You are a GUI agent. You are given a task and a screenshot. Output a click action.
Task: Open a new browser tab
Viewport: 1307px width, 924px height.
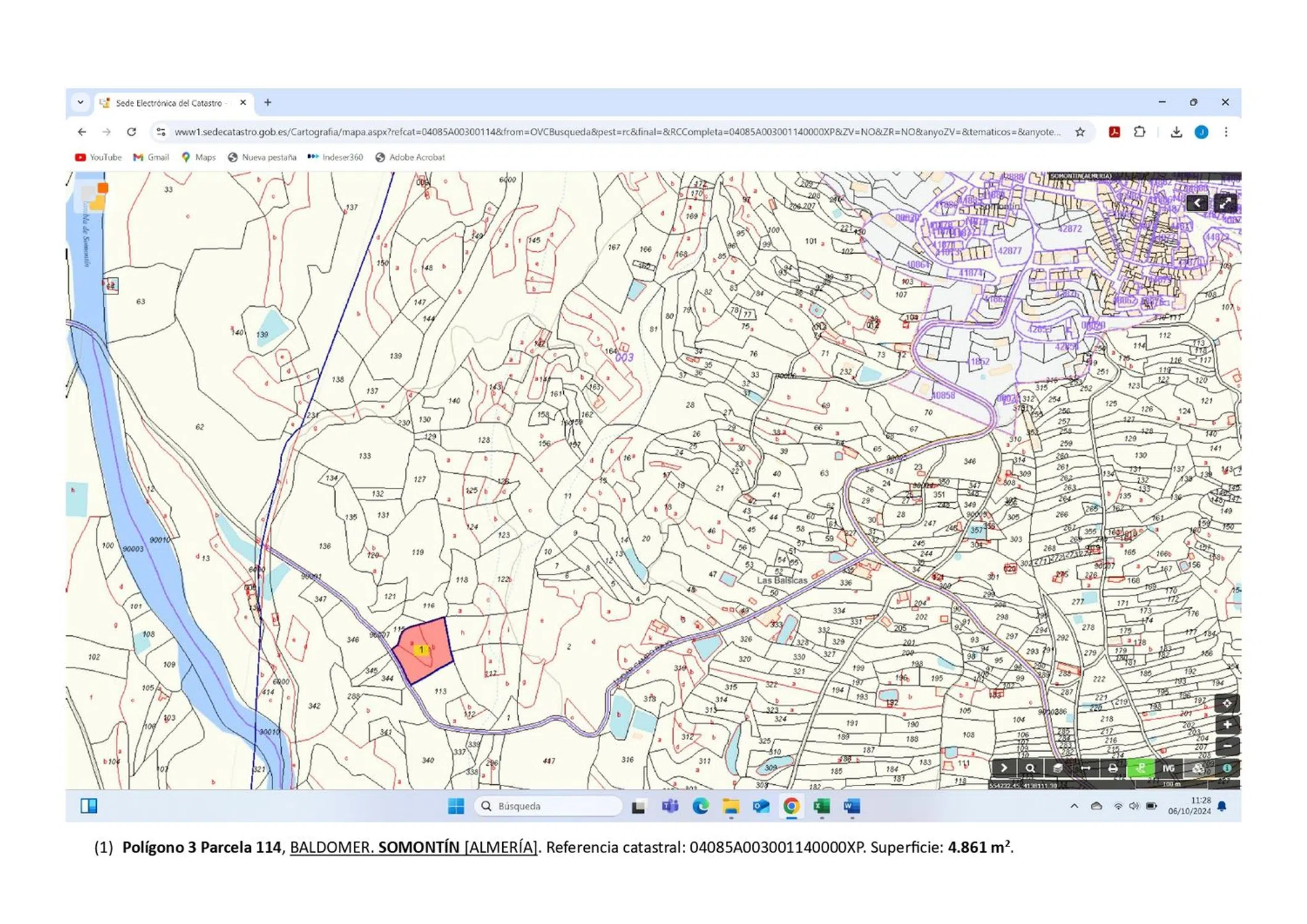(267, 102)
